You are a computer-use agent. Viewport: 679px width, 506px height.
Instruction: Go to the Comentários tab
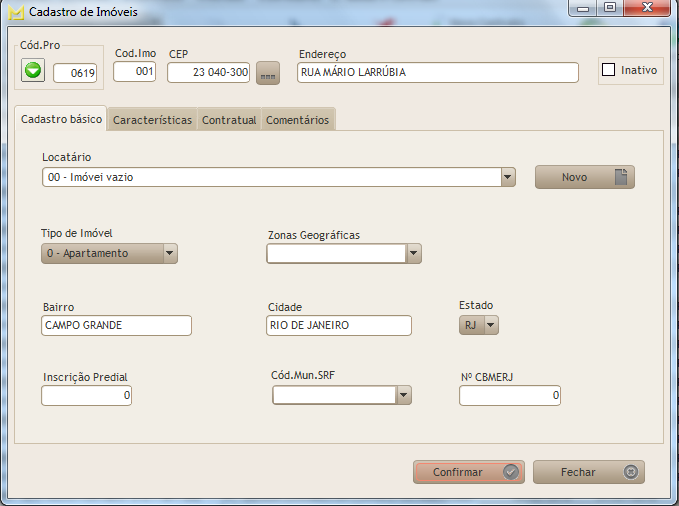(x=296, y=120)
